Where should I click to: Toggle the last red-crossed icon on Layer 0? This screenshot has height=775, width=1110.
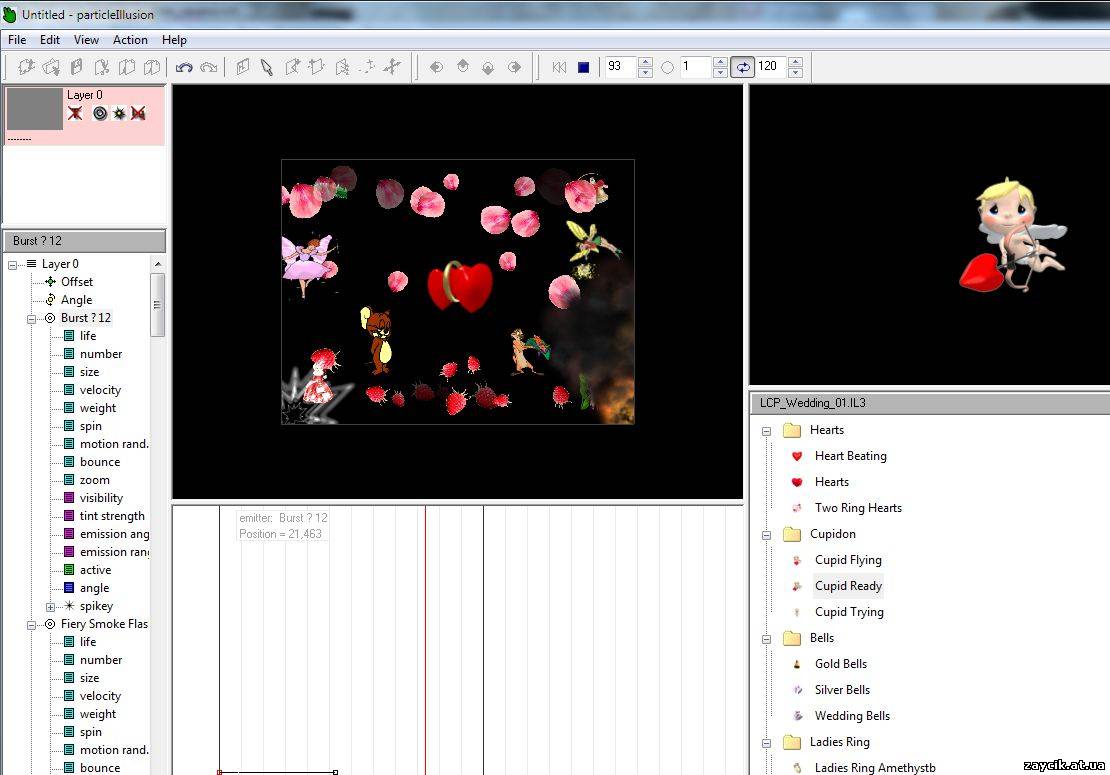tap(138, 113)
